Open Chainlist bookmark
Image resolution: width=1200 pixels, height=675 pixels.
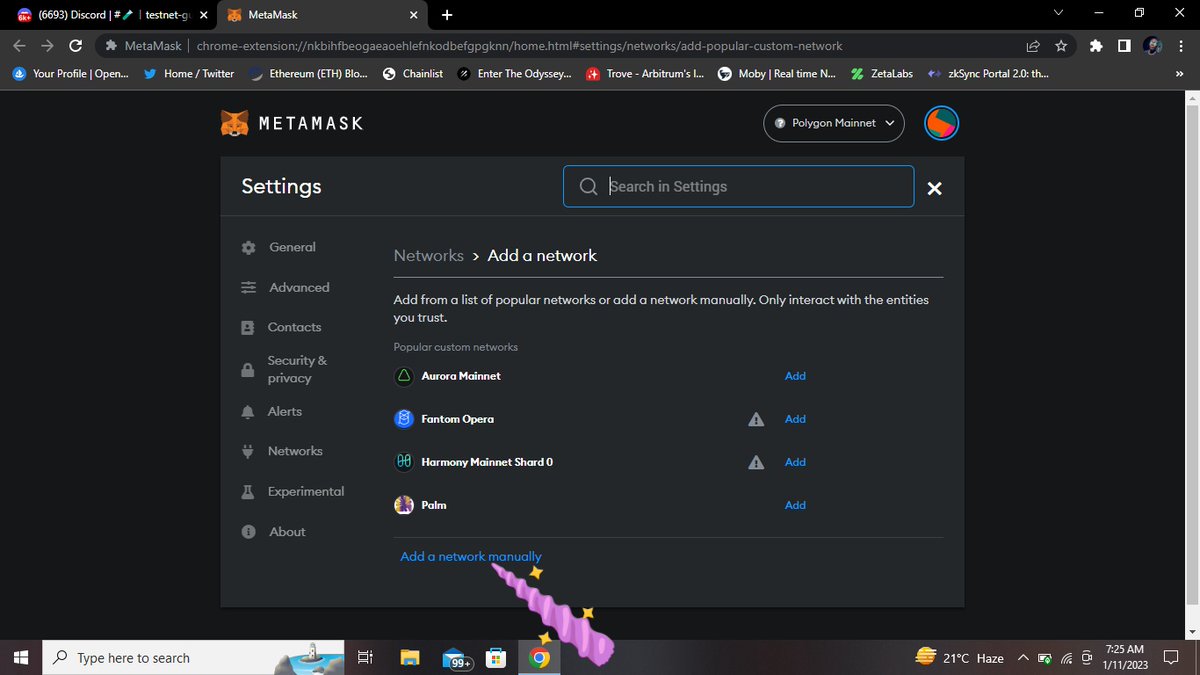pyautogui.click(x=413, y=73)
